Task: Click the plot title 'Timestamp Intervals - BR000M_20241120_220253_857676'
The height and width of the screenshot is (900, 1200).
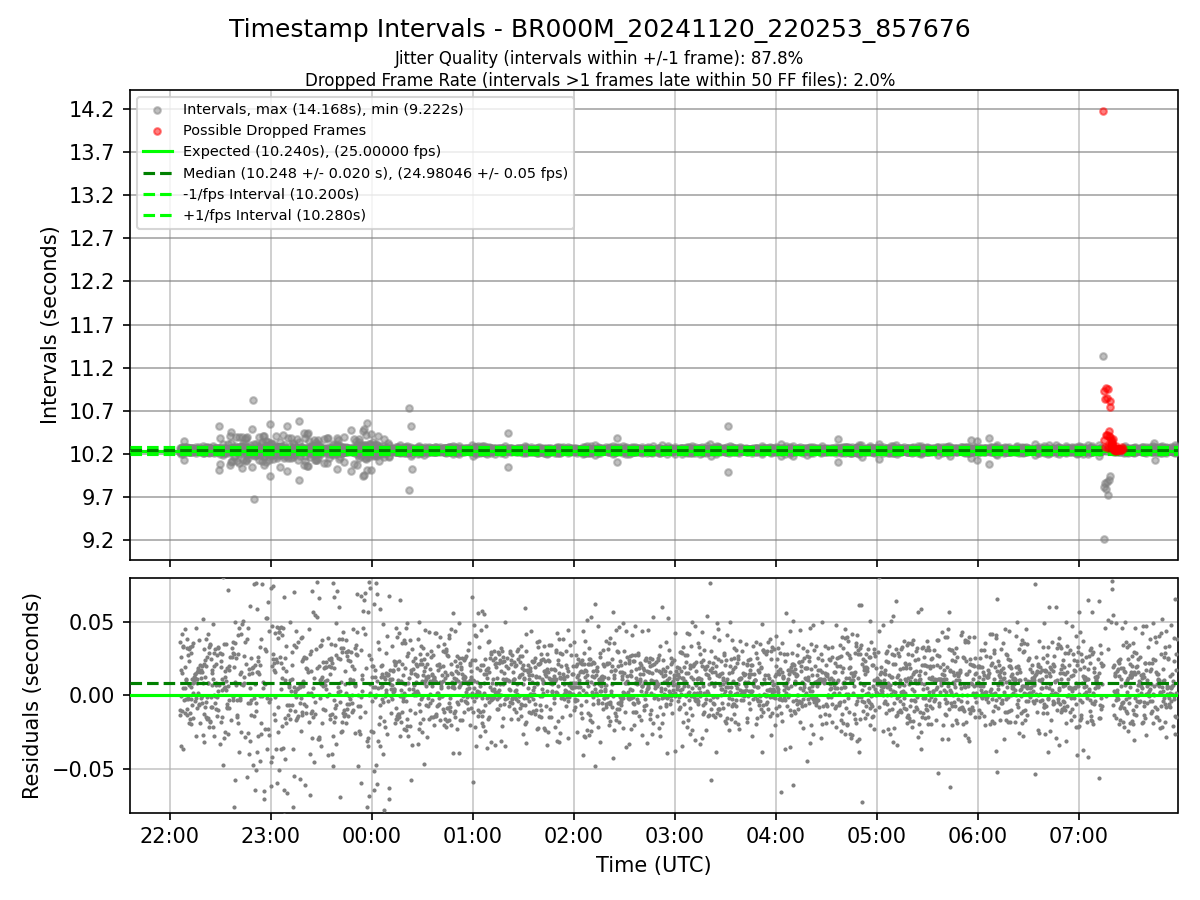Action: 599,29
